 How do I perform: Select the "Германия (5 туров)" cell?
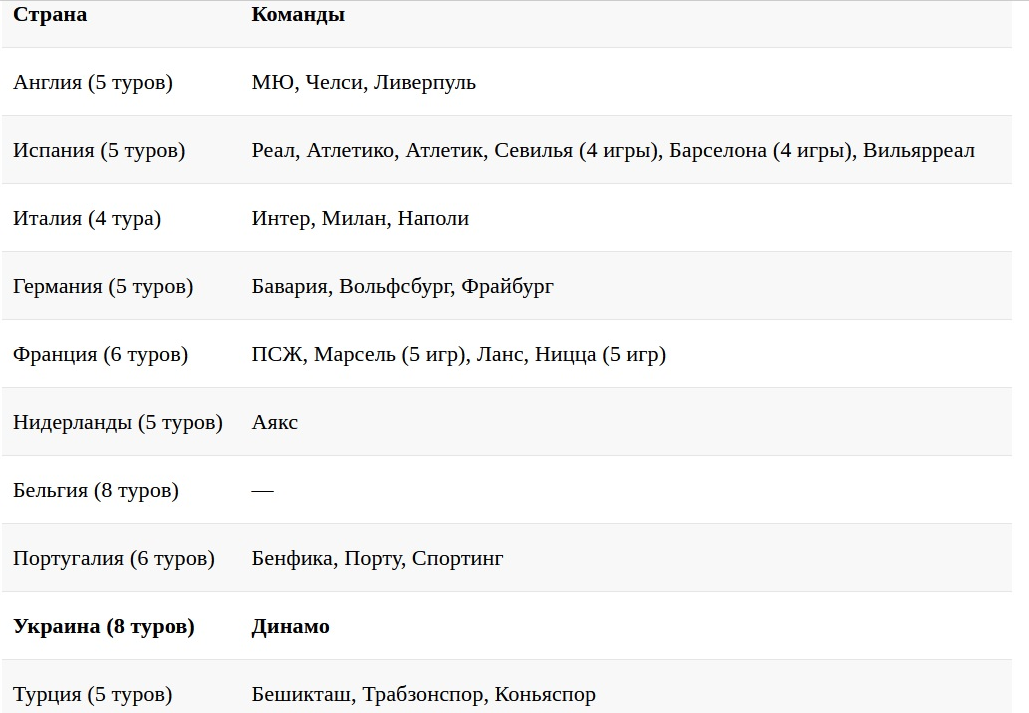[103, 287]
